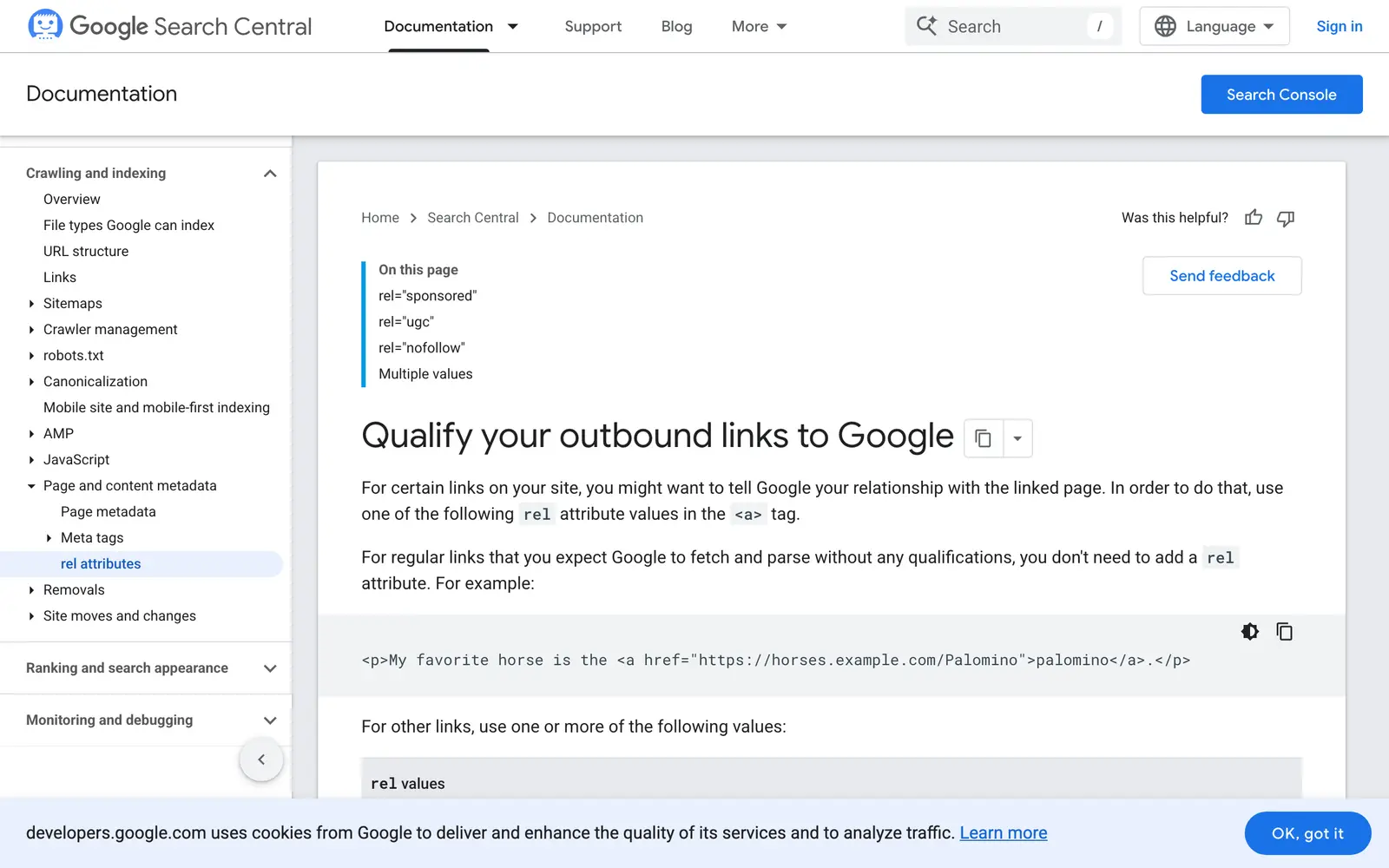
Task: Select rel attributes in sidebar
Action: (x=101, y=564)
